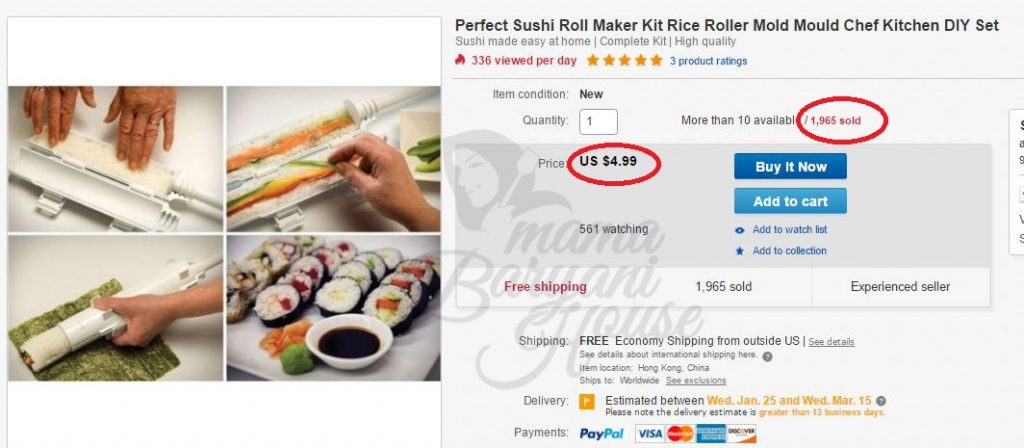Click the PayPal logo in Payments
The width and height of the screenshot is (1024, 448).
(x=601, y=434)
